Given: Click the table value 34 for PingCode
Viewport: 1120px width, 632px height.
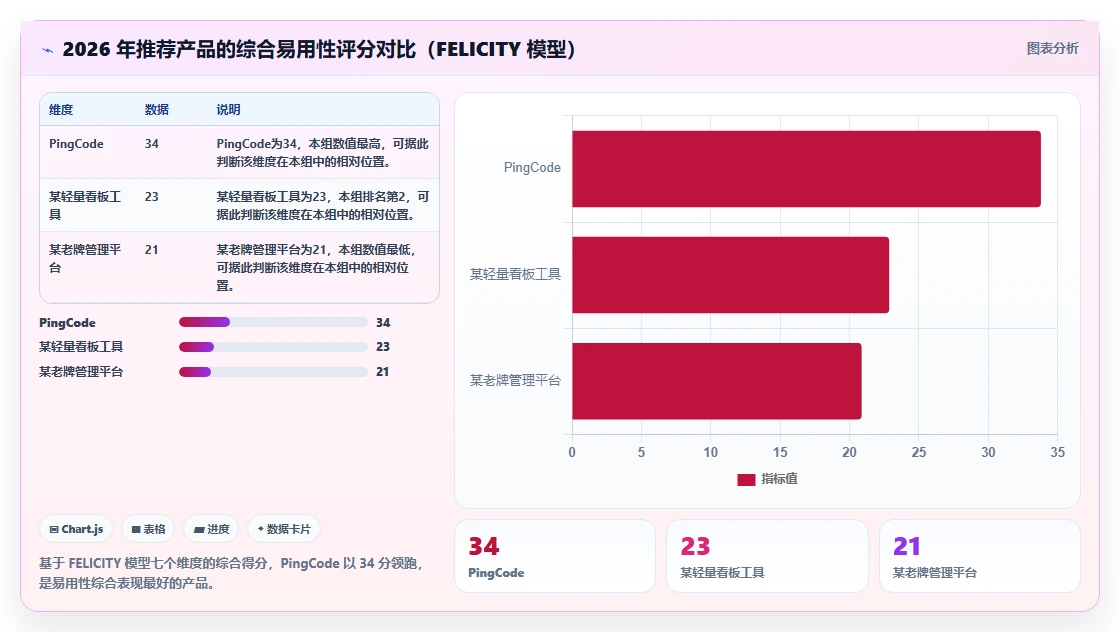Looking at the screenshot, I should pos(151,144).
